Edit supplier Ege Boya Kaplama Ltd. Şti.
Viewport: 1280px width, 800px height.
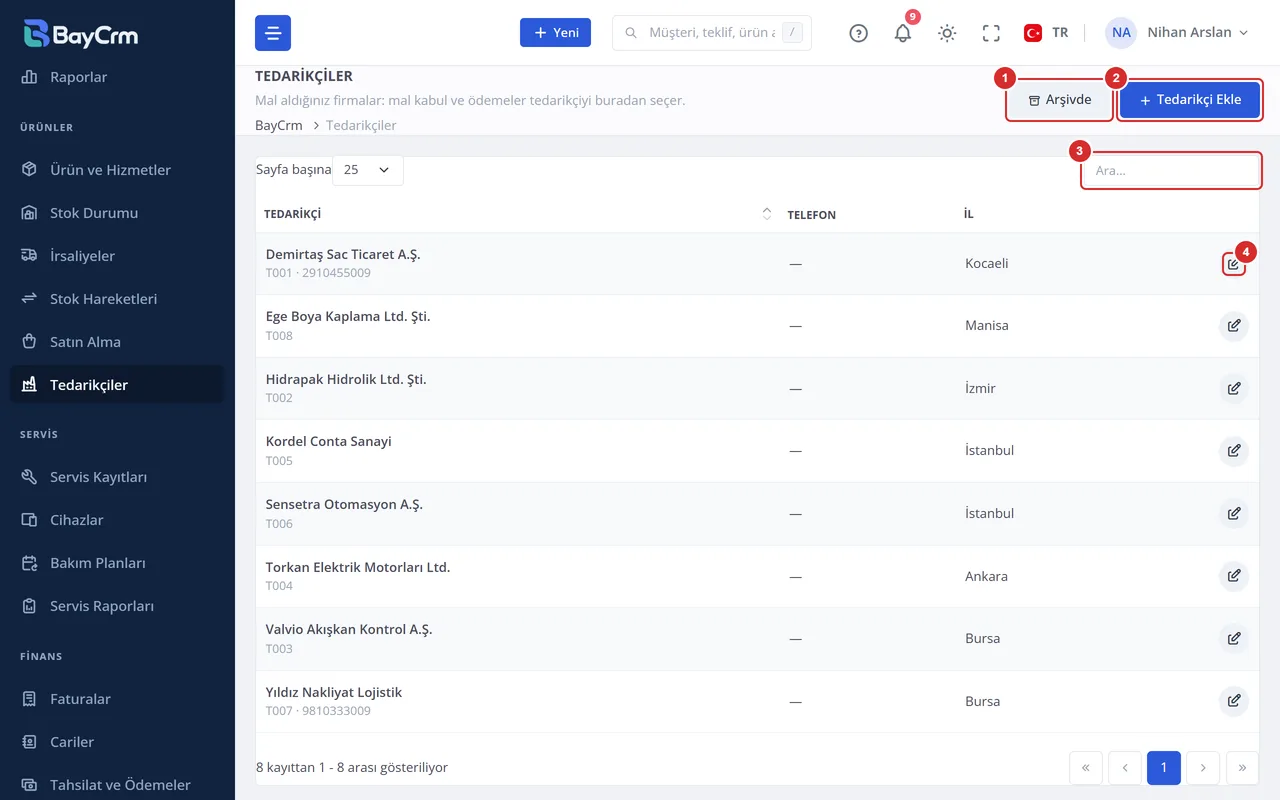[1234, 326]
